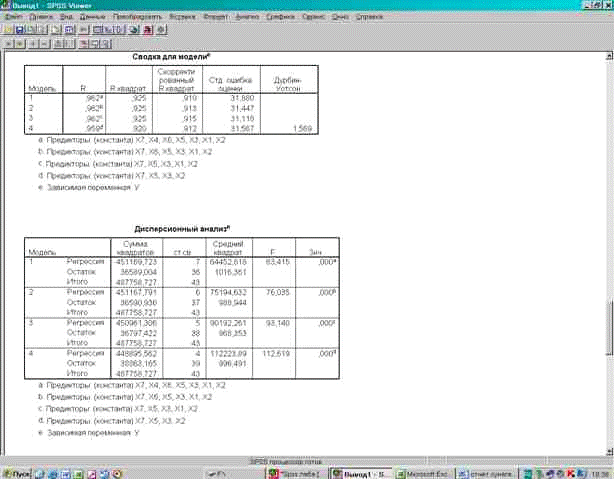Switch to Microsoft Excel taskbar button

coord(428,471)
